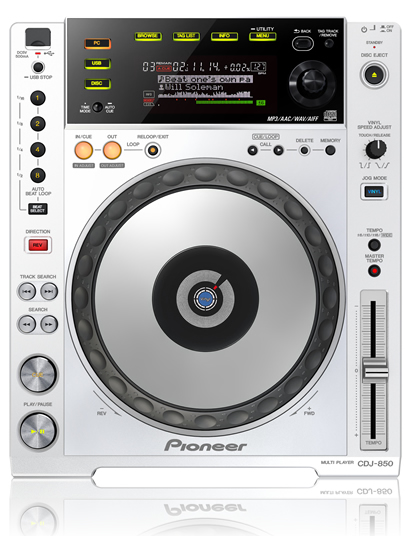Hit the DISC EJECT button
Screen dimensions: 411x536
pos(374,75)
